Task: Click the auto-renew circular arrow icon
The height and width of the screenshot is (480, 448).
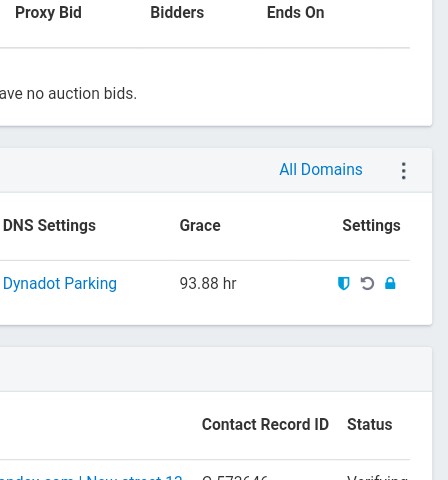Action: (x=367, y=284)
